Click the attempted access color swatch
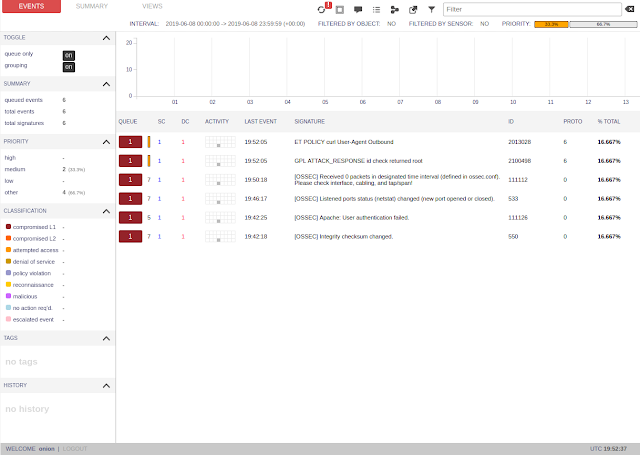This screenshot has width=640, height=455. tap(9, 250)
